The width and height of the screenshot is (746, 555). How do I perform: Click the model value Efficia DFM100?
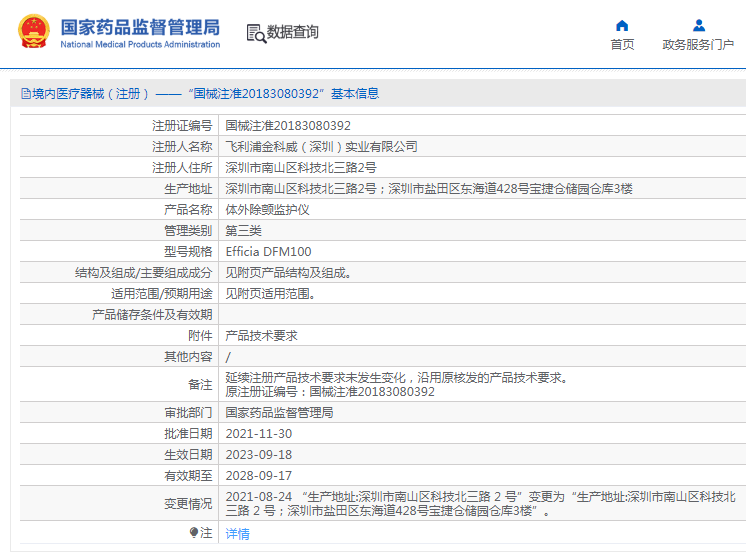(x=268, y=252)
